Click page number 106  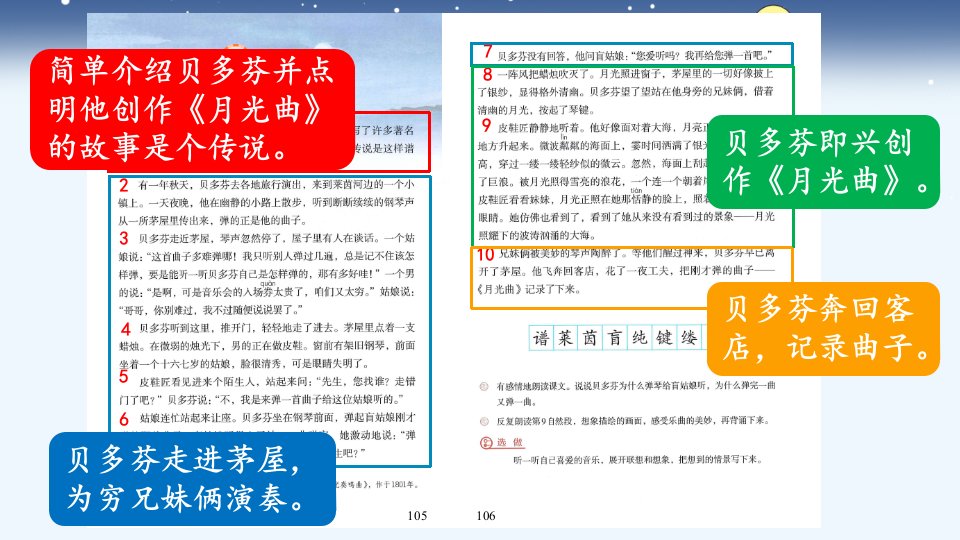click(486, 516)
